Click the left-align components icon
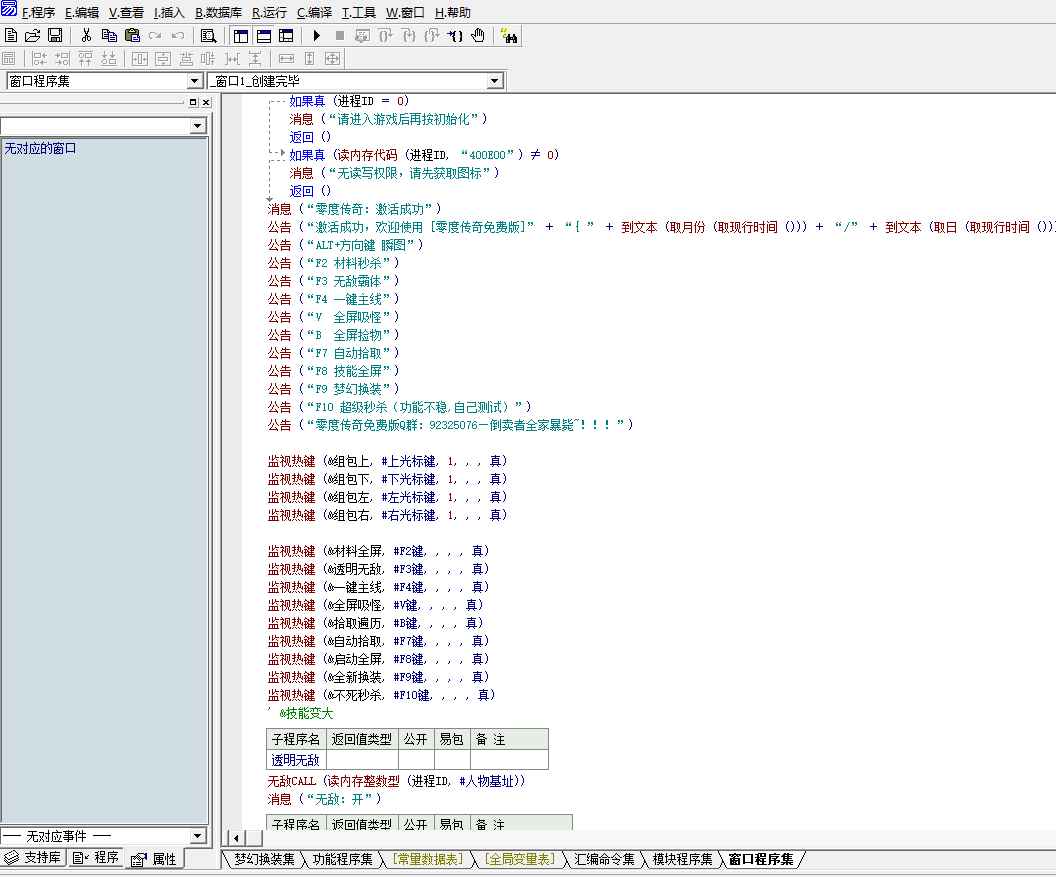The image size is (1056, 877). 40,59
